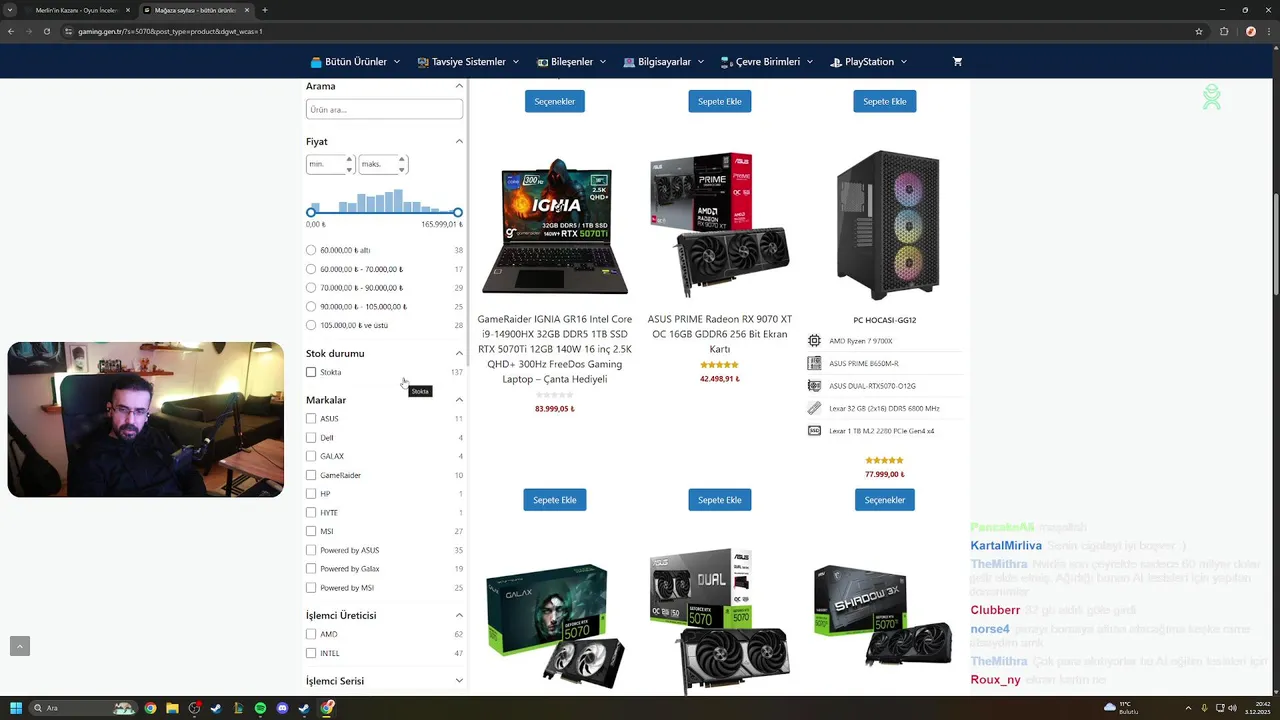The image size is (1280, 720).
Task: Tick the Dell brand checkbox
Action: tap(311, 438)
